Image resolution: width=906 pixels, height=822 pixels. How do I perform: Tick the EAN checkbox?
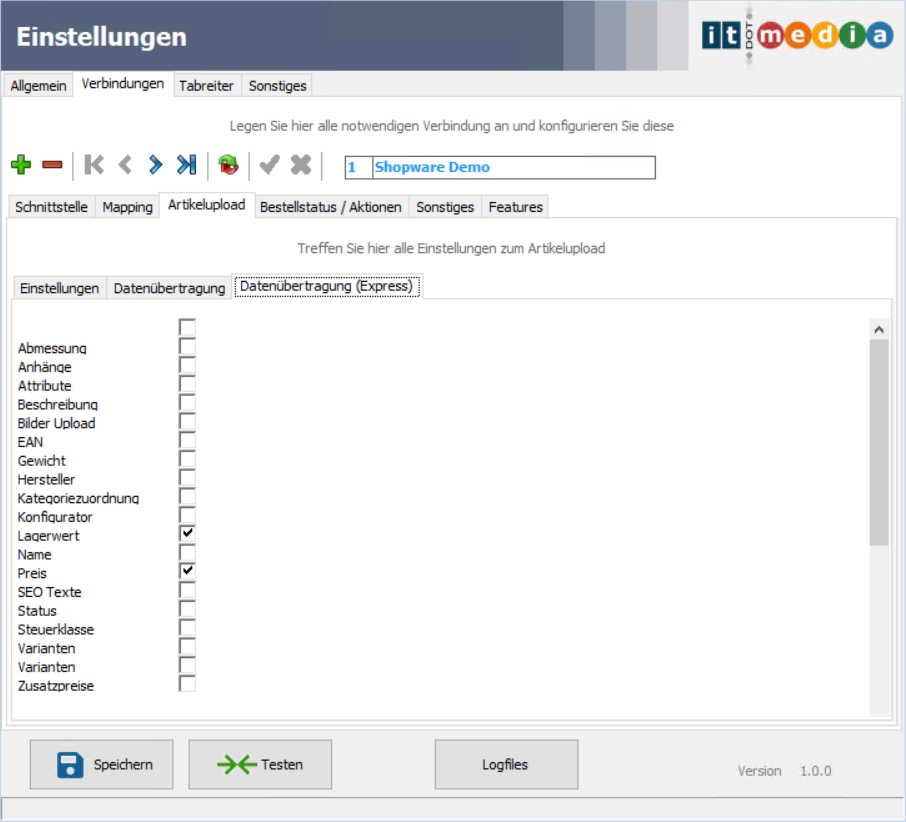pyautogui.click(x=187, y=440)
